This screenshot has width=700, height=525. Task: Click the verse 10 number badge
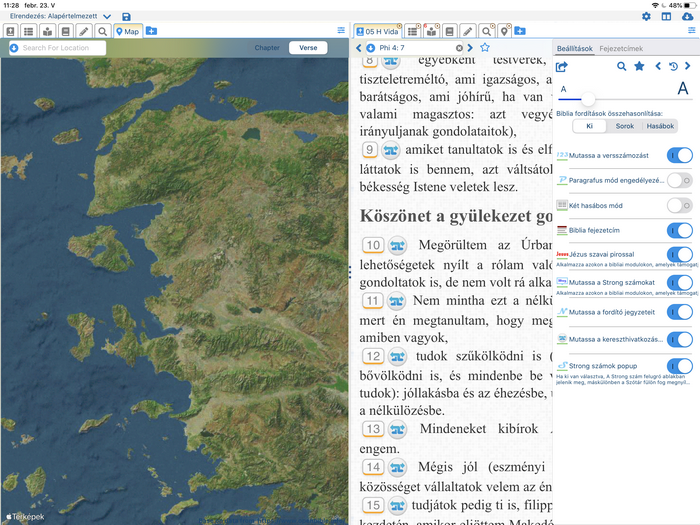[373, 245]
